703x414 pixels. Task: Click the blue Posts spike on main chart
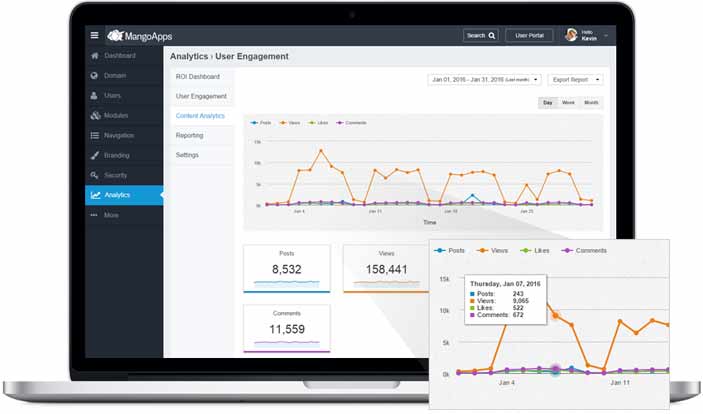click(x=472, y=196)
